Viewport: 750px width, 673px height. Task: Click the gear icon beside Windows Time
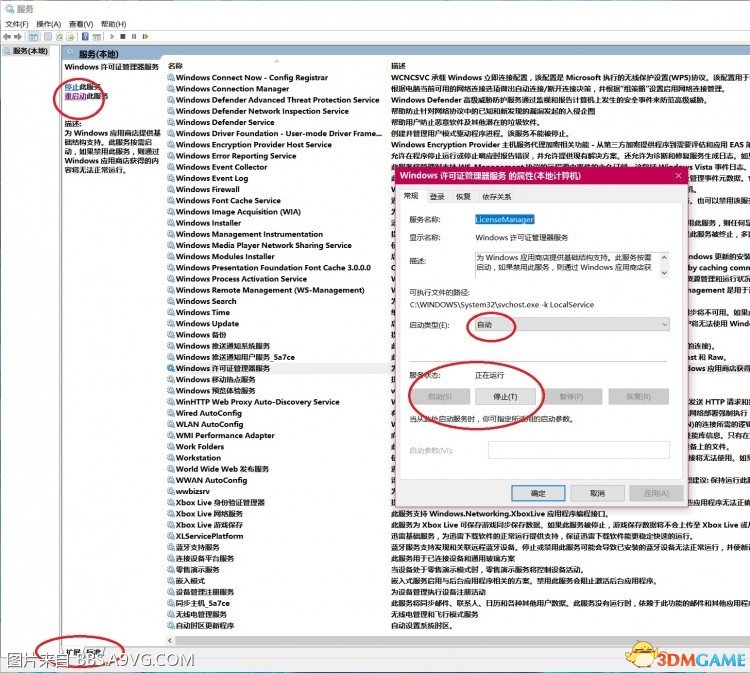171,312
